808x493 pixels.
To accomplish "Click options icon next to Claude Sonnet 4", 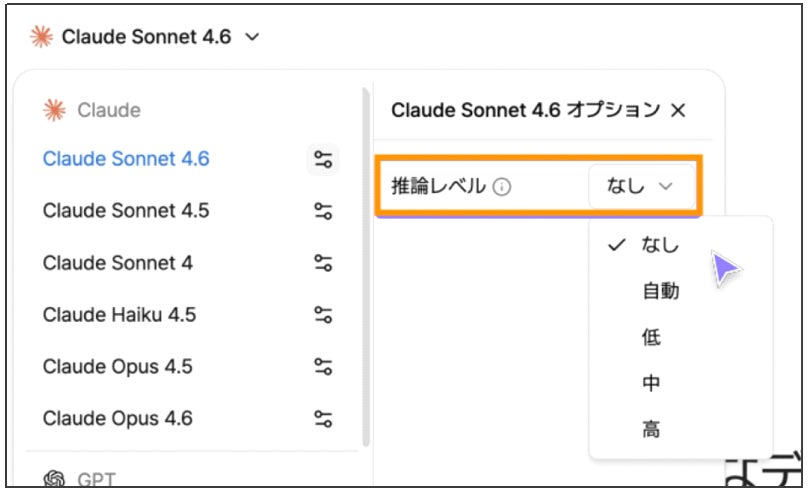I will pyautogui.click(x=322, y=263).
